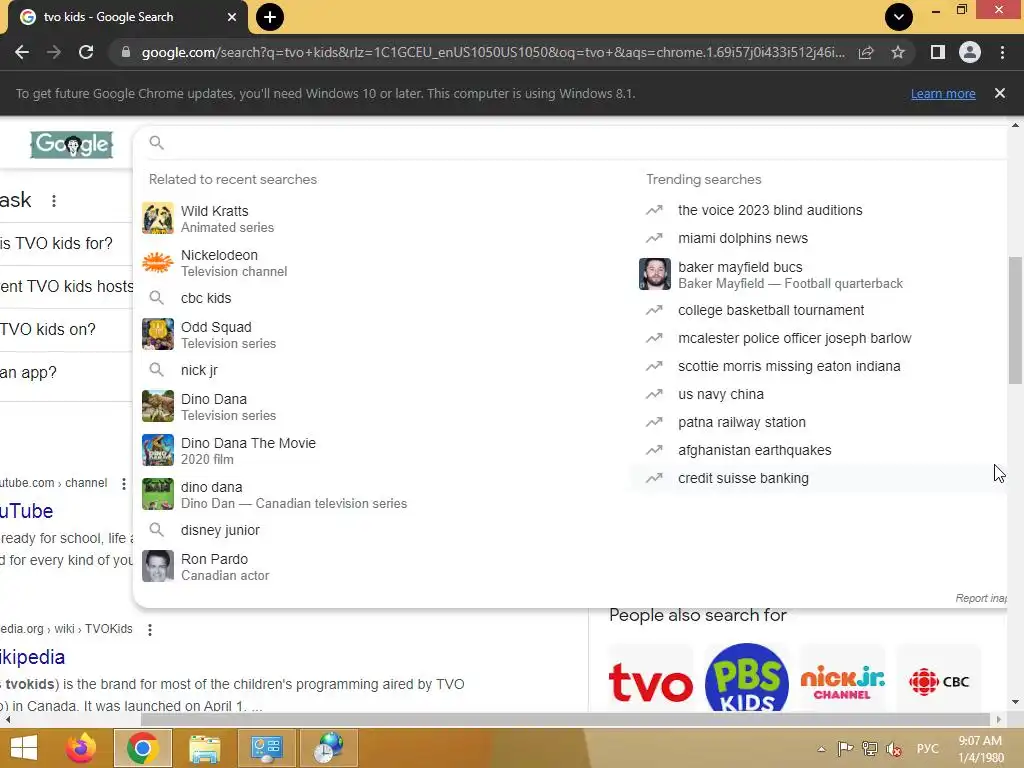
Task: Click the Dino Dana The Movie thumbnail
Action: coord(158,451)
